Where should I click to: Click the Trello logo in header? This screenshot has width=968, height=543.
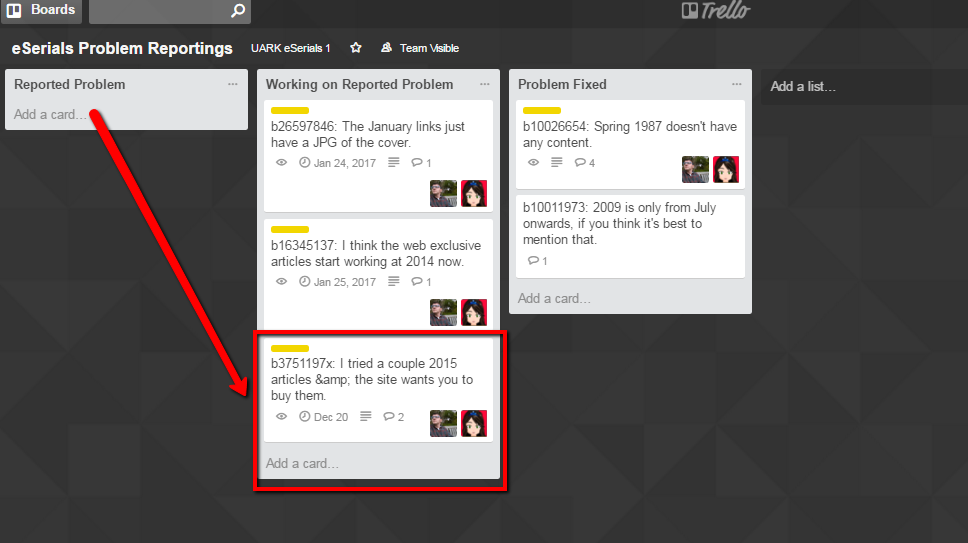click(x=716, y=10)
